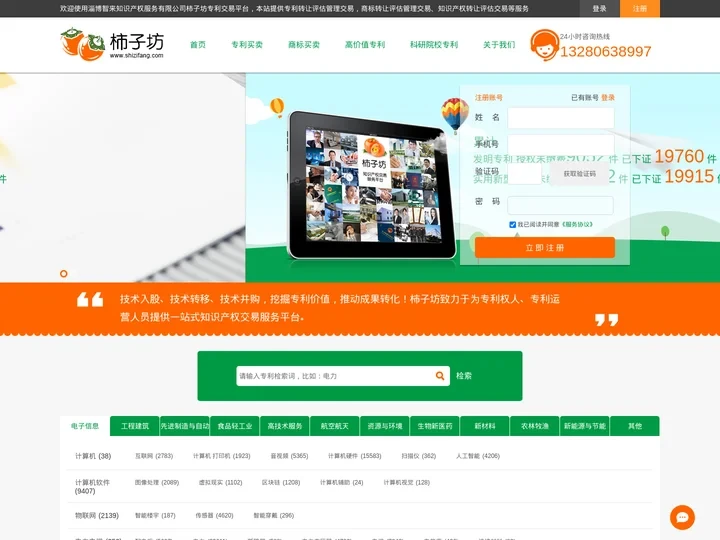Open the 计算机硬件 (15583) subcategory

354,456
